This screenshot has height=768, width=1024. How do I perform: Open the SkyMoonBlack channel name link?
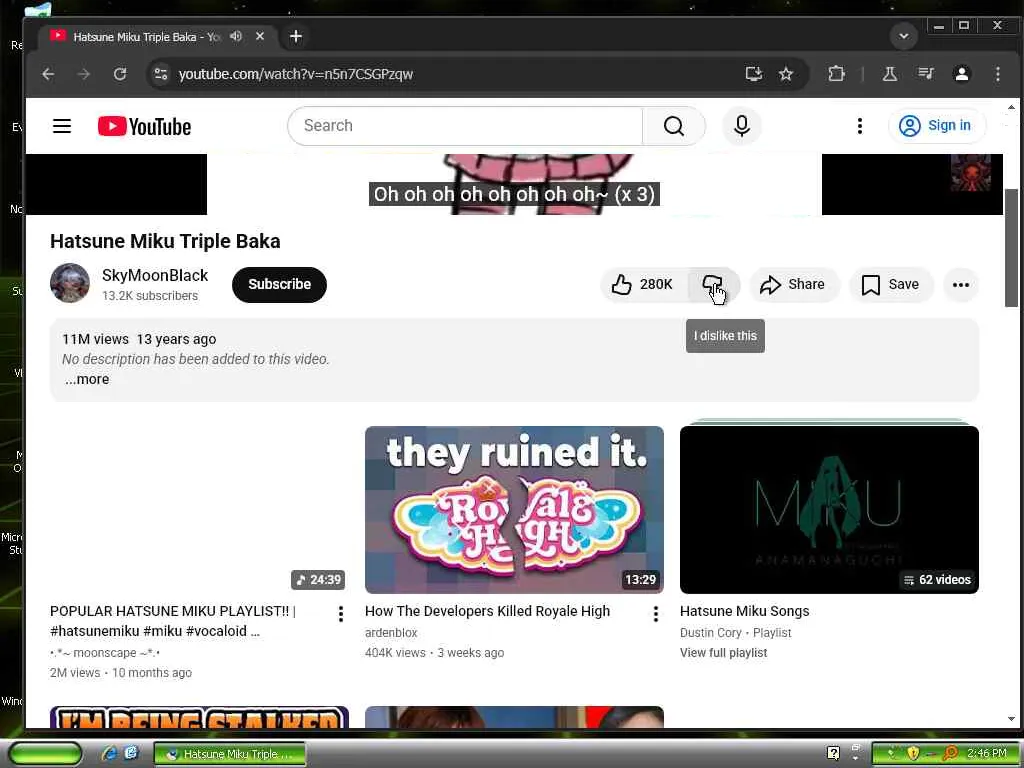pyautogui.click(x=155, y=276)
